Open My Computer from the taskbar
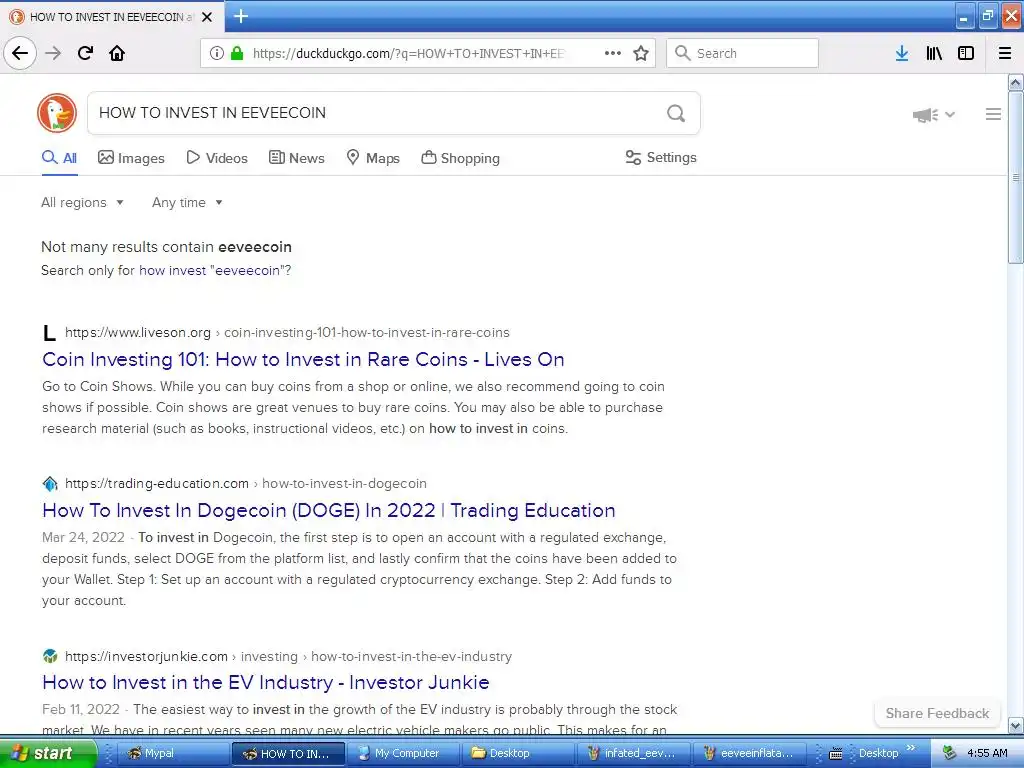The image size is (1024, 768). coord(402,753)
